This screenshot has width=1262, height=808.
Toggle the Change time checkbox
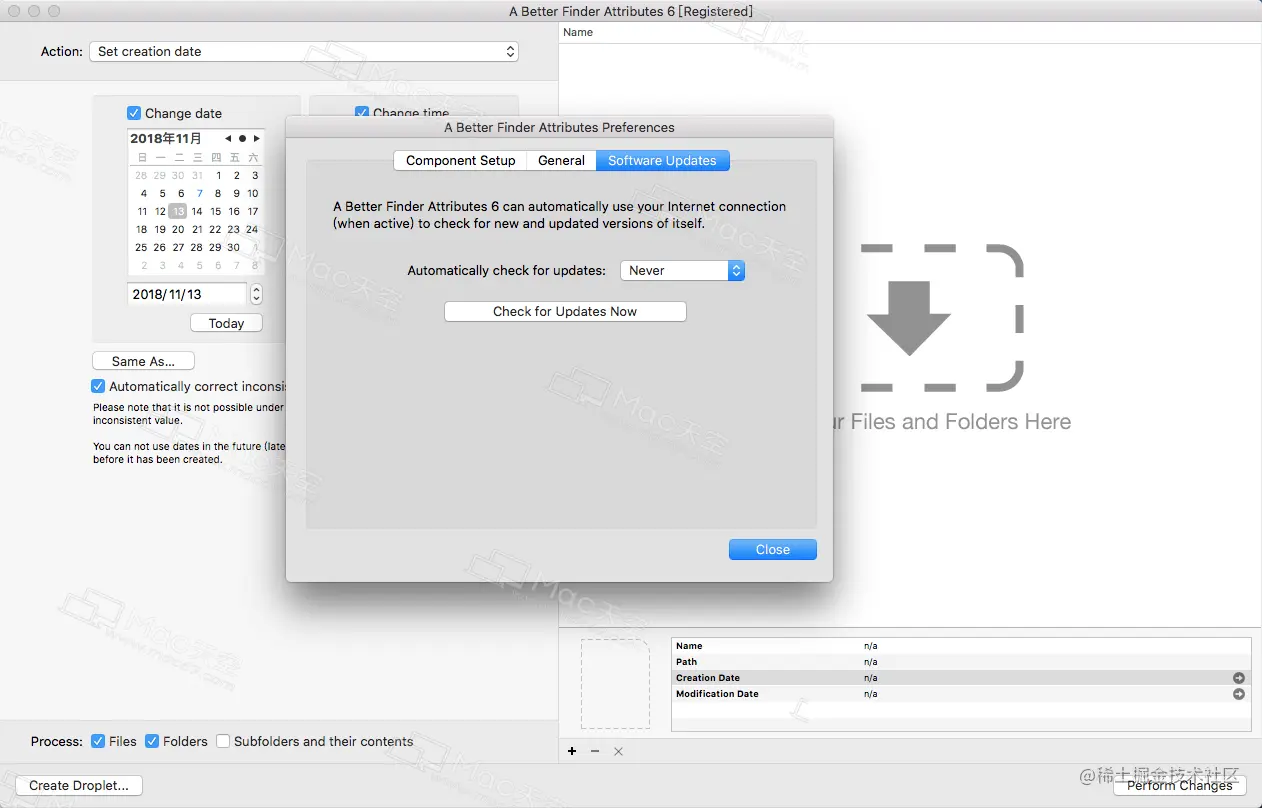[x=362, y=113]
